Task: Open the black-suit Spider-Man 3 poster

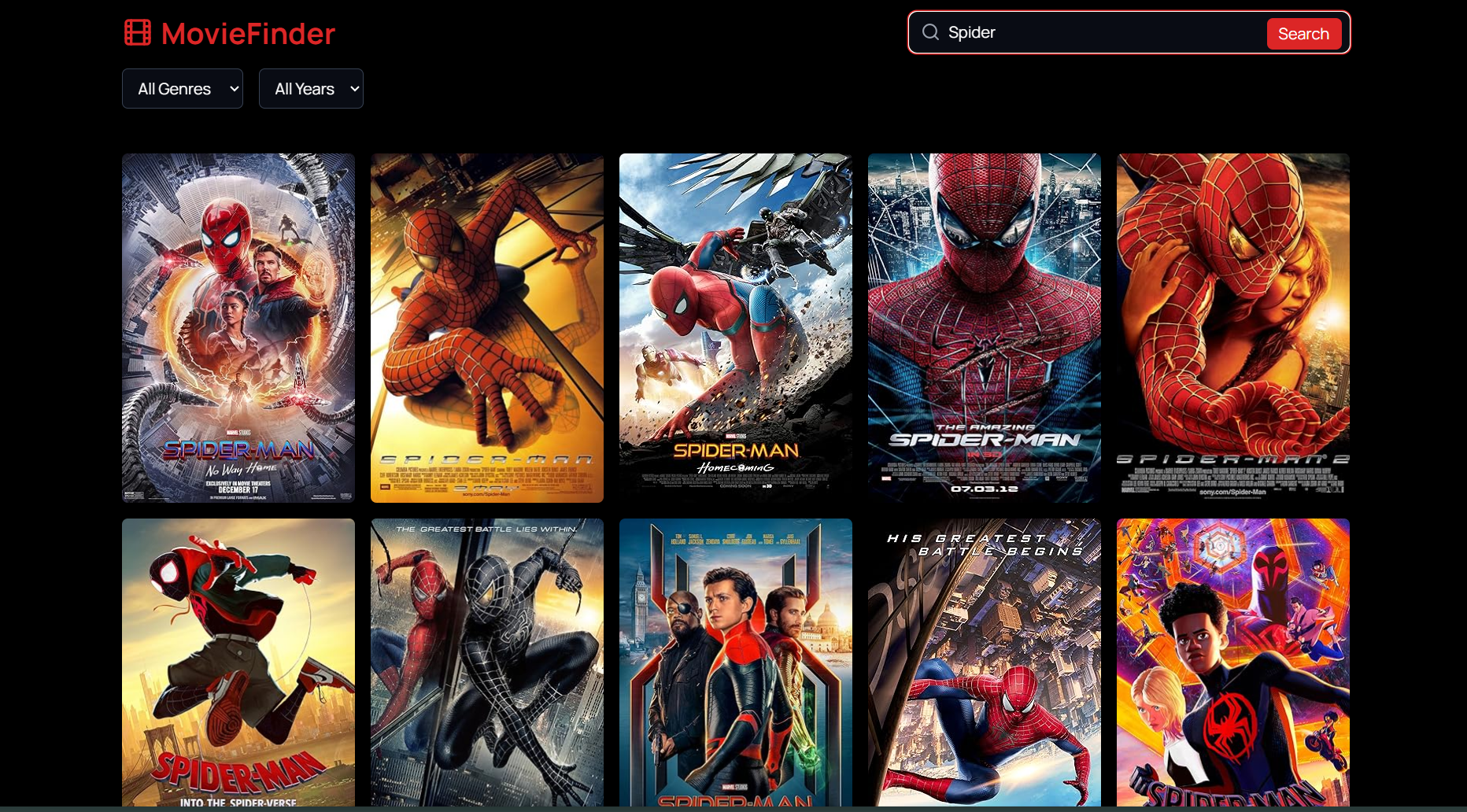Action: coord(487,663)
